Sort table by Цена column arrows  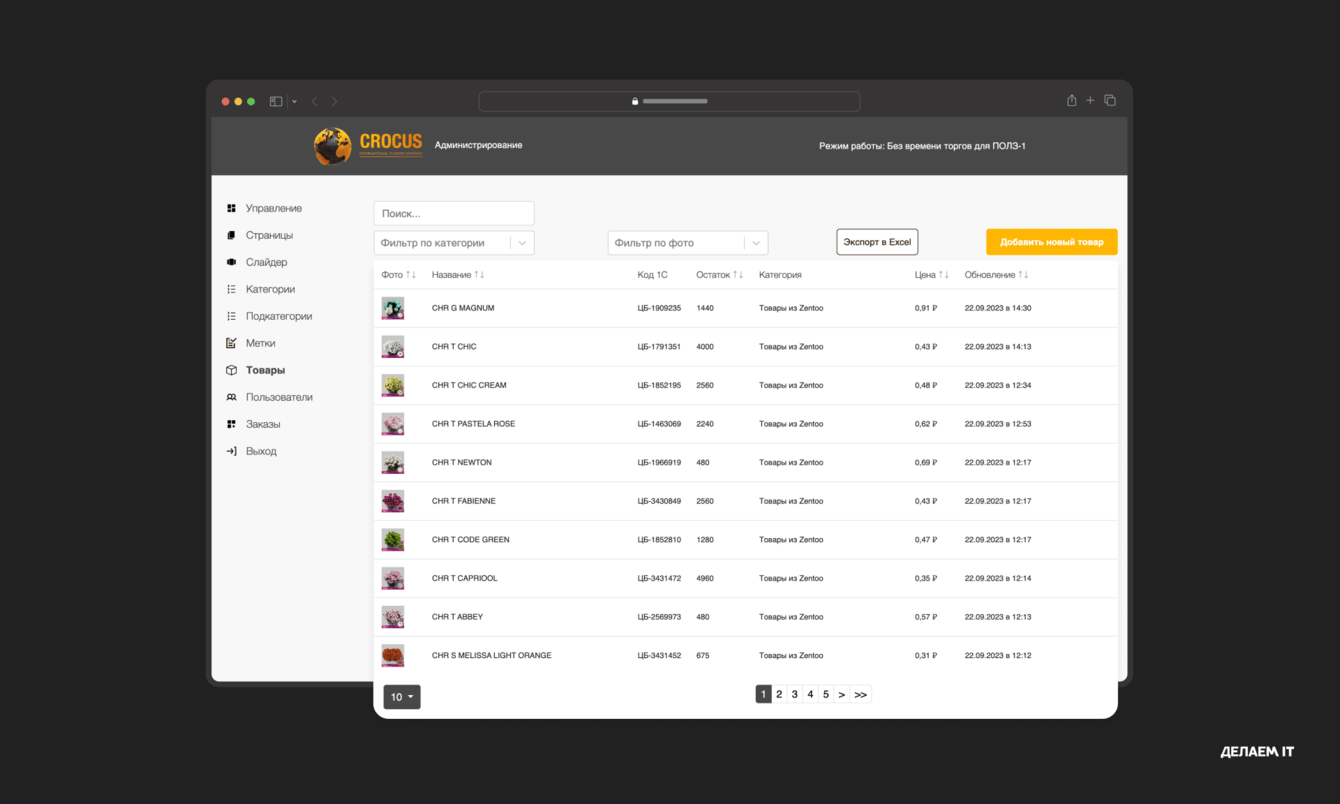point(943,275)
